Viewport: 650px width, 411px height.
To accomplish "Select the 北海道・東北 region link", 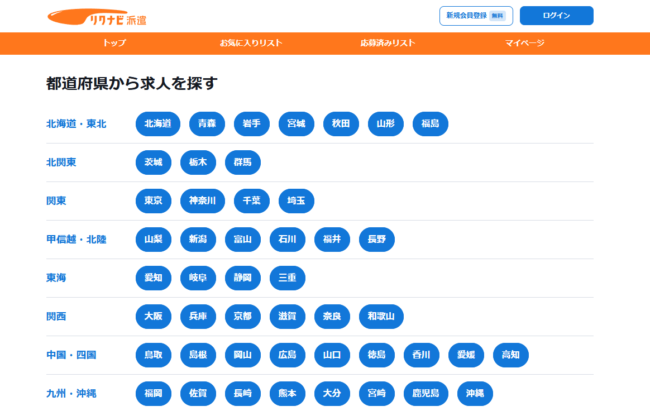I will (76, 124).
